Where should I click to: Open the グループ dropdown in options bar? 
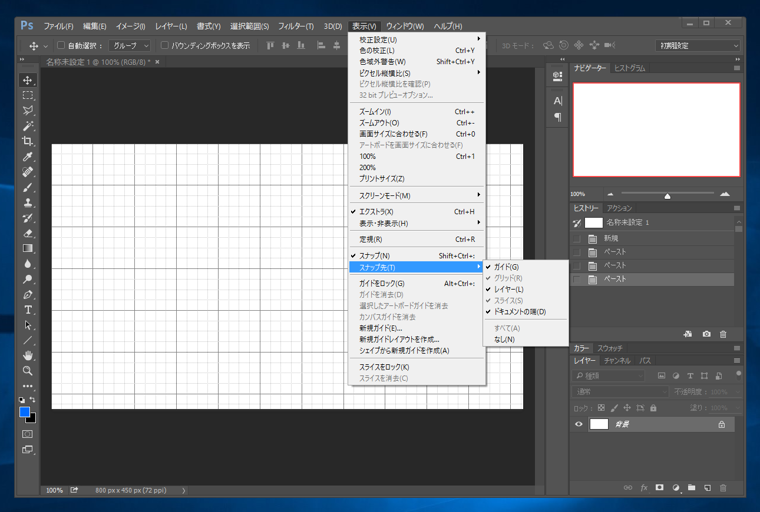(130, 46)
